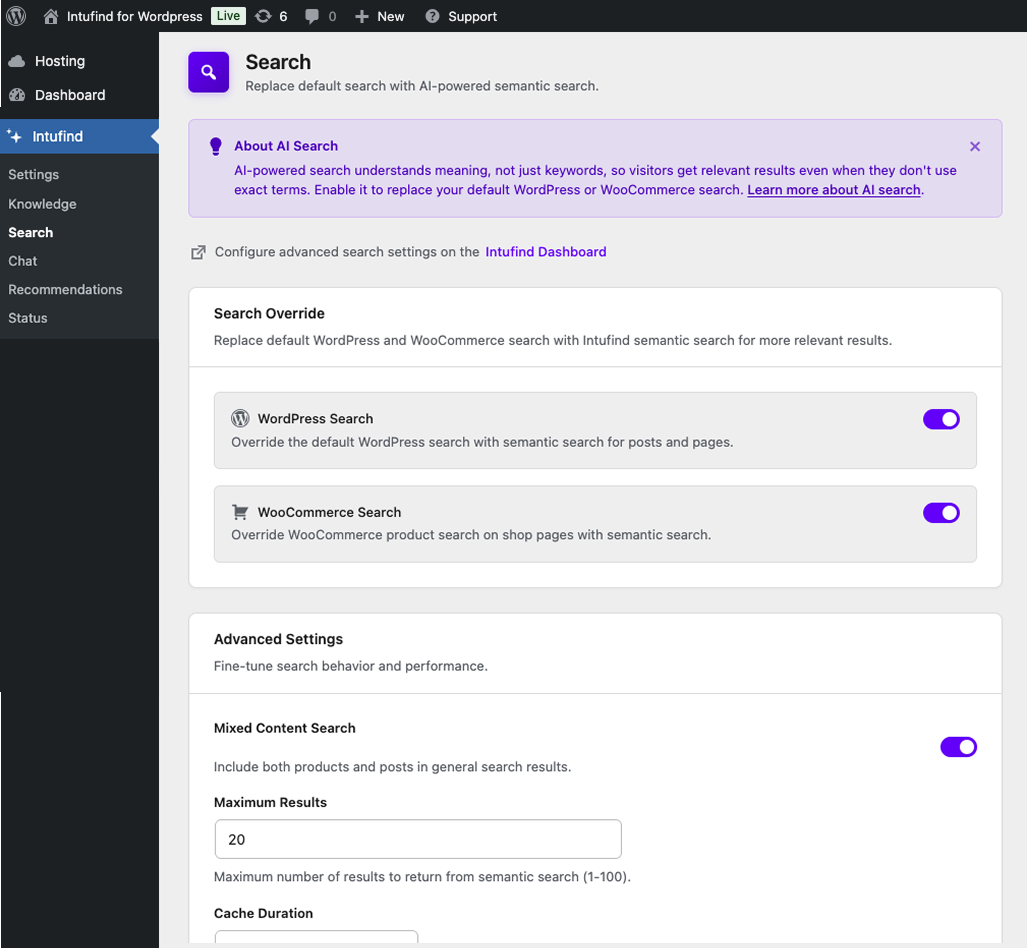
Task: Open the Chat section from sidebar
Action: (x=22, y=261)
